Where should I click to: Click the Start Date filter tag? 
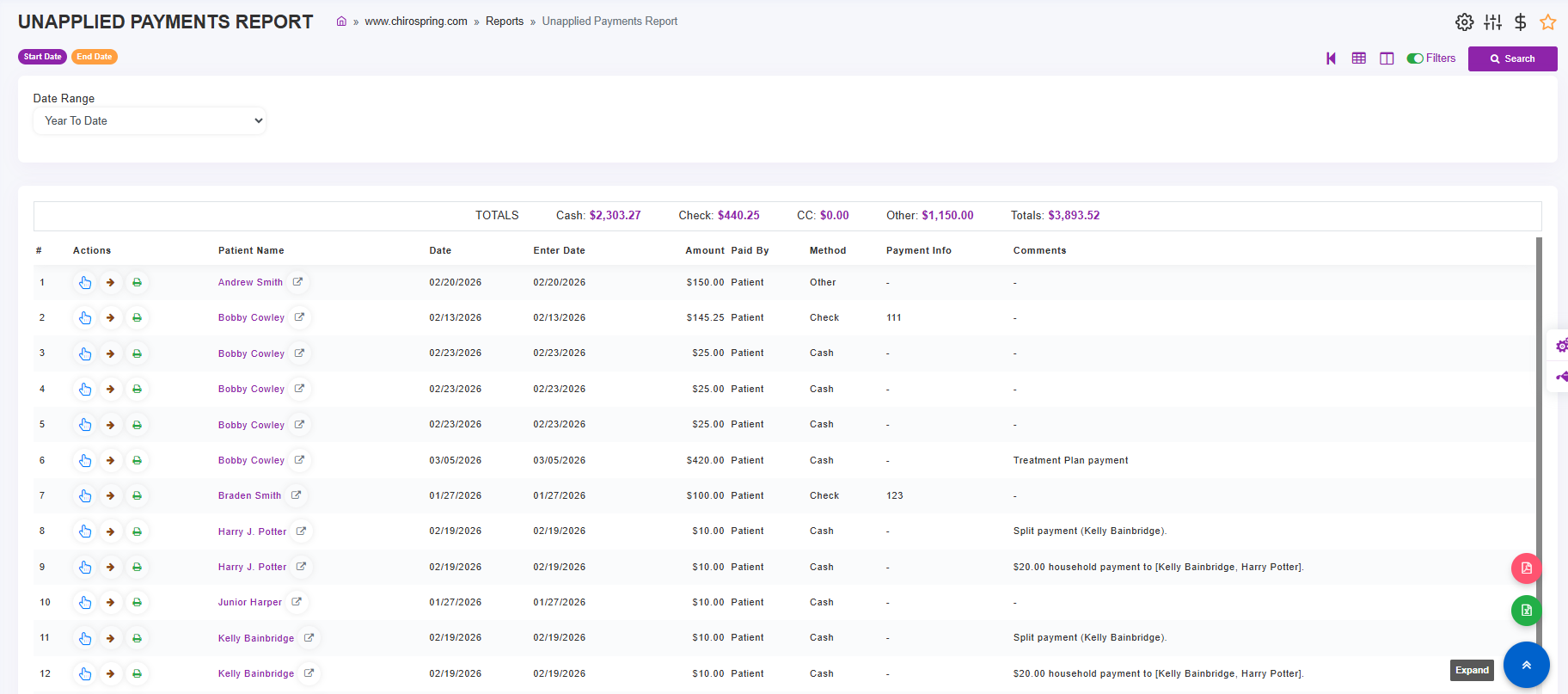[x=42, y=57]
